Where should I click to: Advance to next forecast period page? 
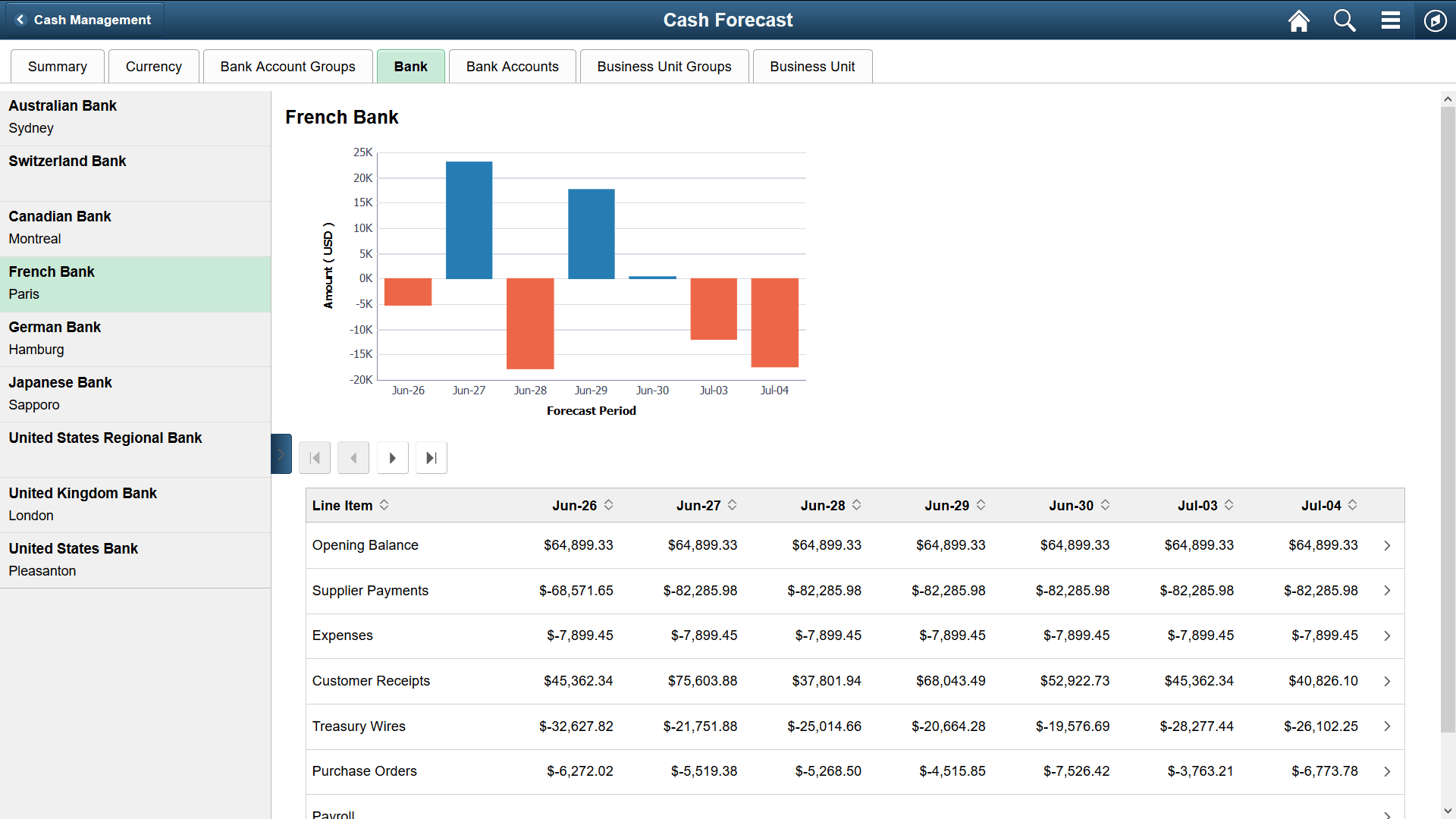[392, 457]
